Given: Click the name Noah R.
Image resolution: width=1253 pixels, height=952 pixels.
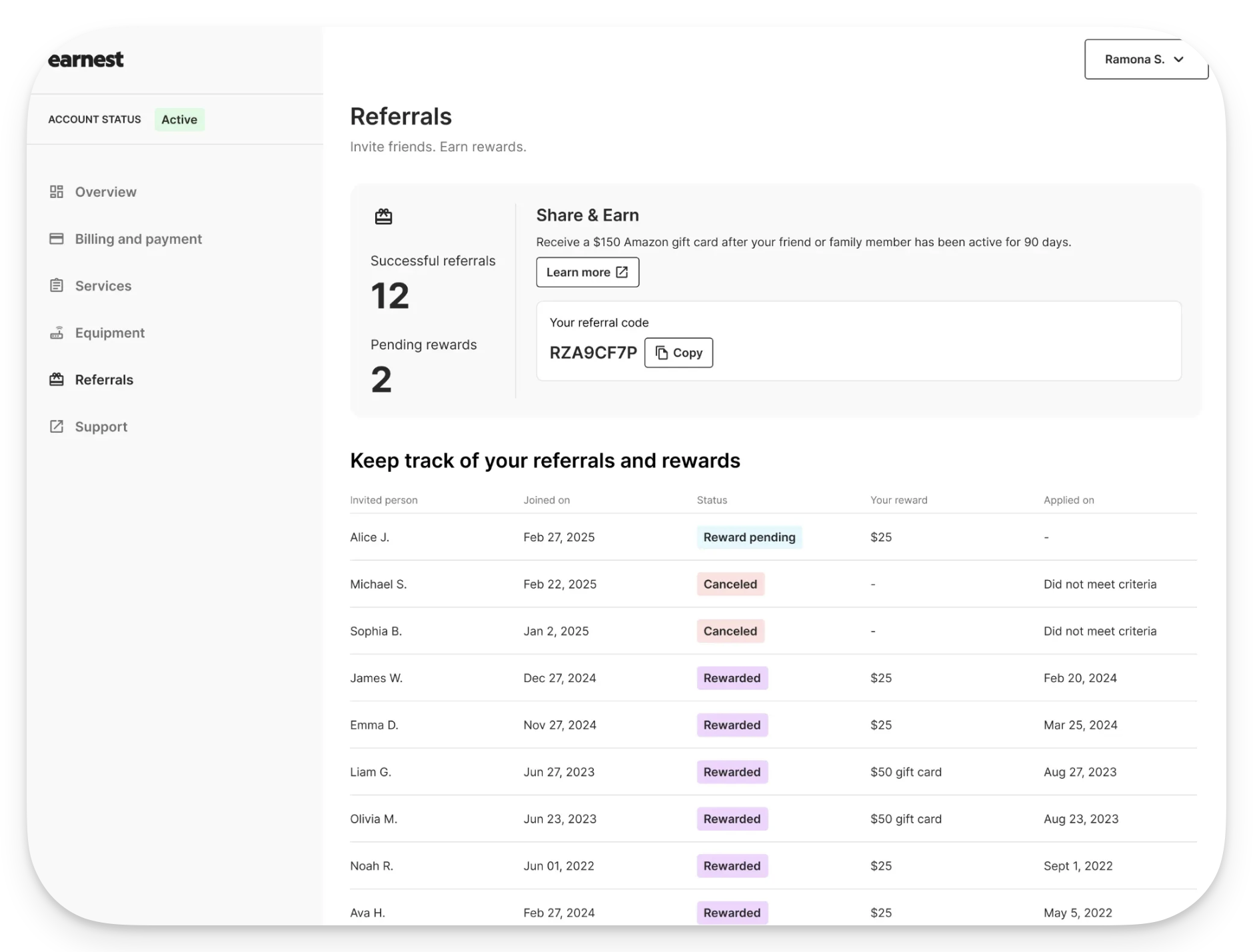Looking at the screenshot, I should [x=371, y=866].
